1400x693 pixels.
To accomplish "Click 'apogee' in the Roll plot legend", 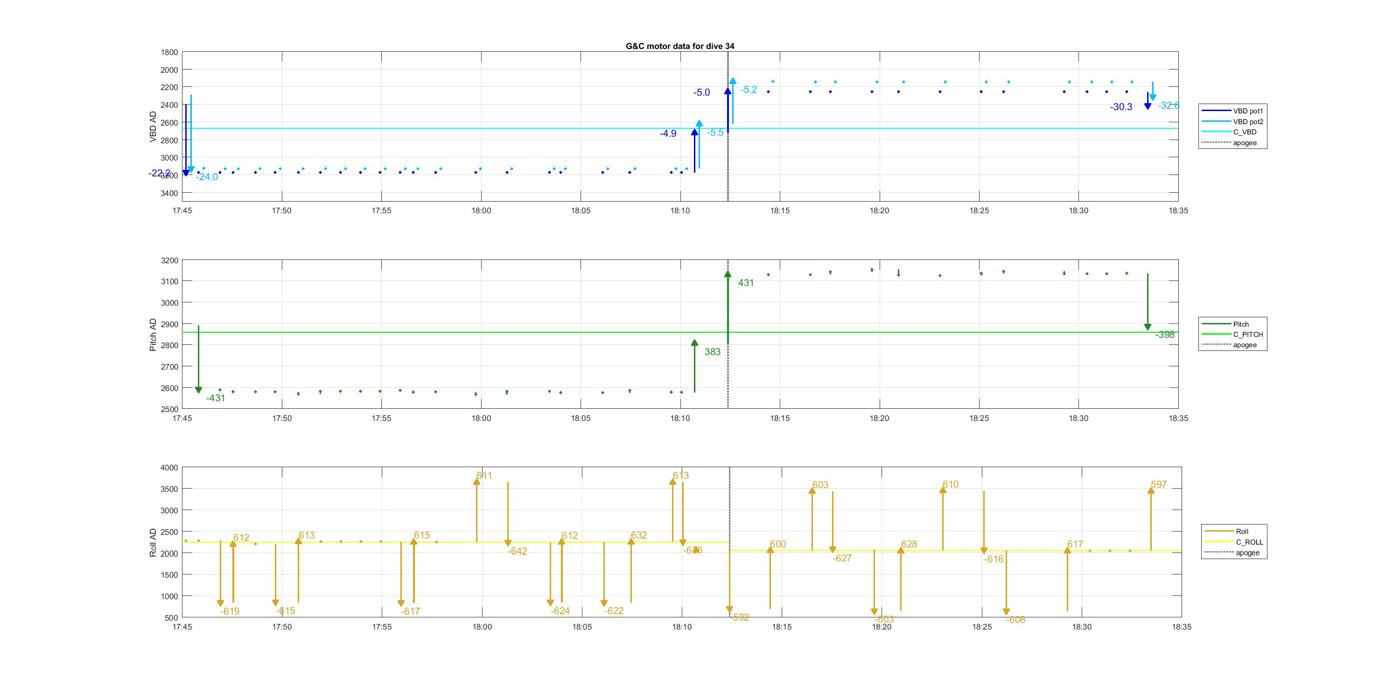I will point(1248,552).
